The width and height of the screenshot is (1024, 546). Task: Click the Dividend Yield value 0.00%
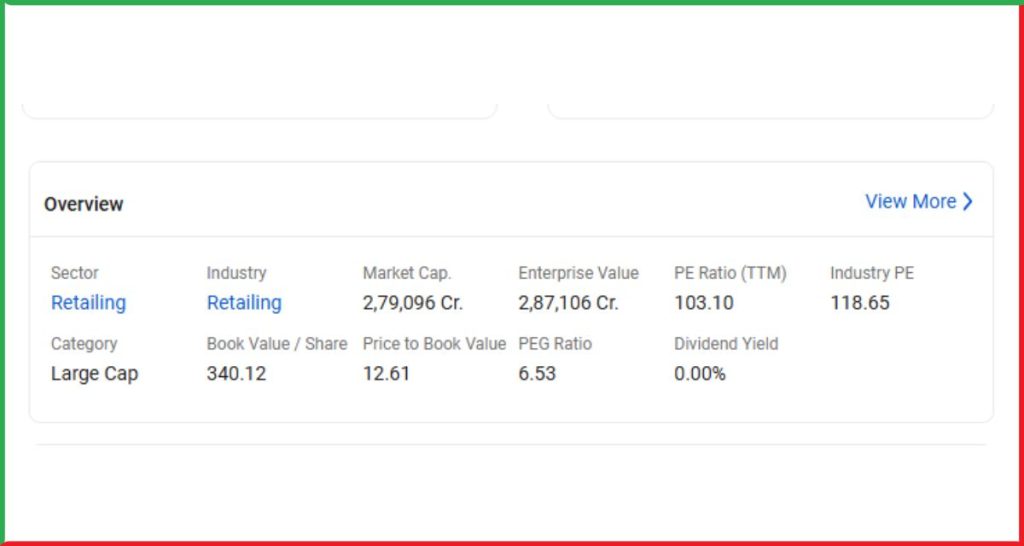(700, 374)
